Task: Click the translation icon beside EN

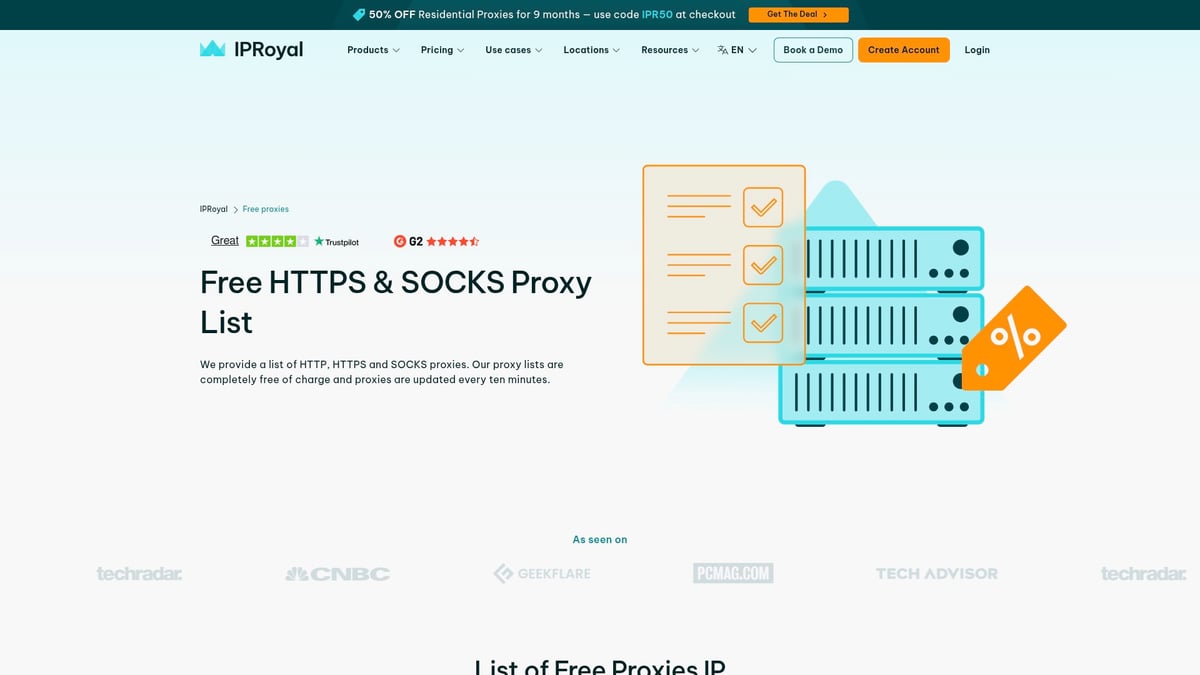Action: coord(723,49)
